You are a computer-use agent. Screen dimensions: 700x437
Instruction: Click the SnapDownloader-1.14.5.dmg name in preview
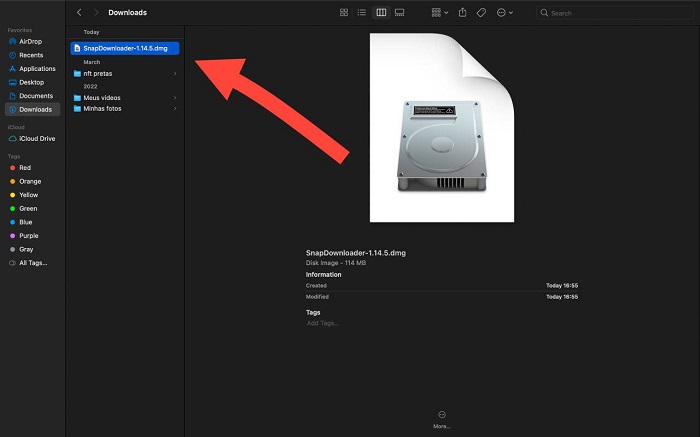pyautogui.click(x=356, y=253)
